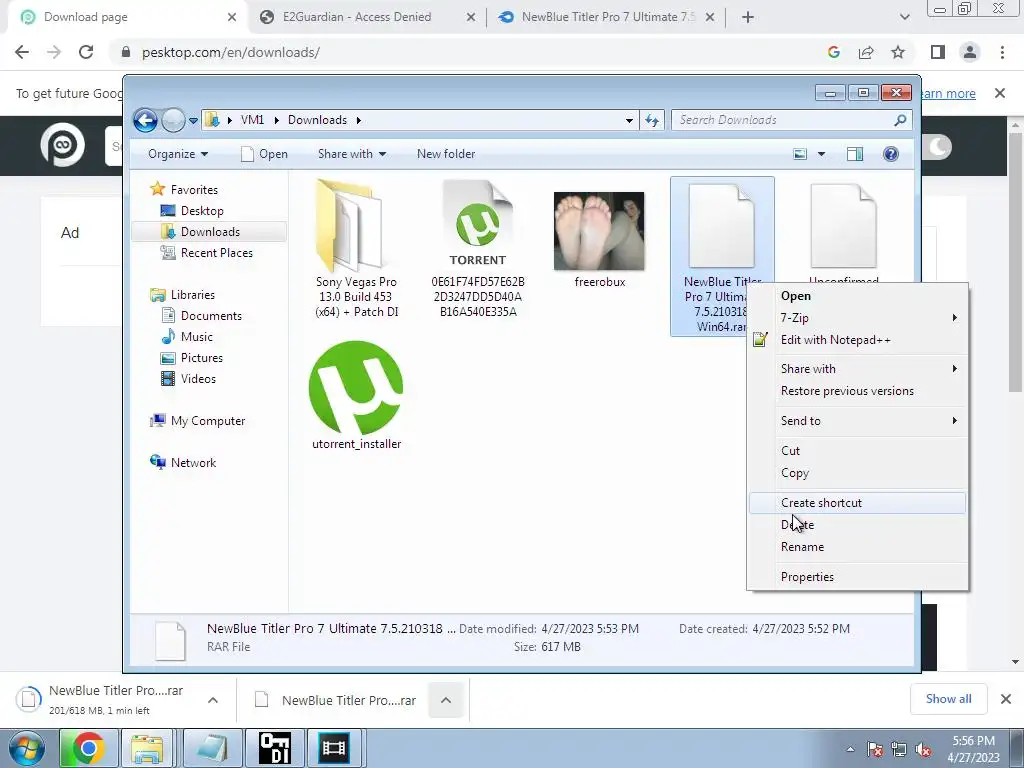Image resolution: width=1024 pixels, height=768 pixels.
Task: Choose Edit with Notepad++
Action: point(857,340)
